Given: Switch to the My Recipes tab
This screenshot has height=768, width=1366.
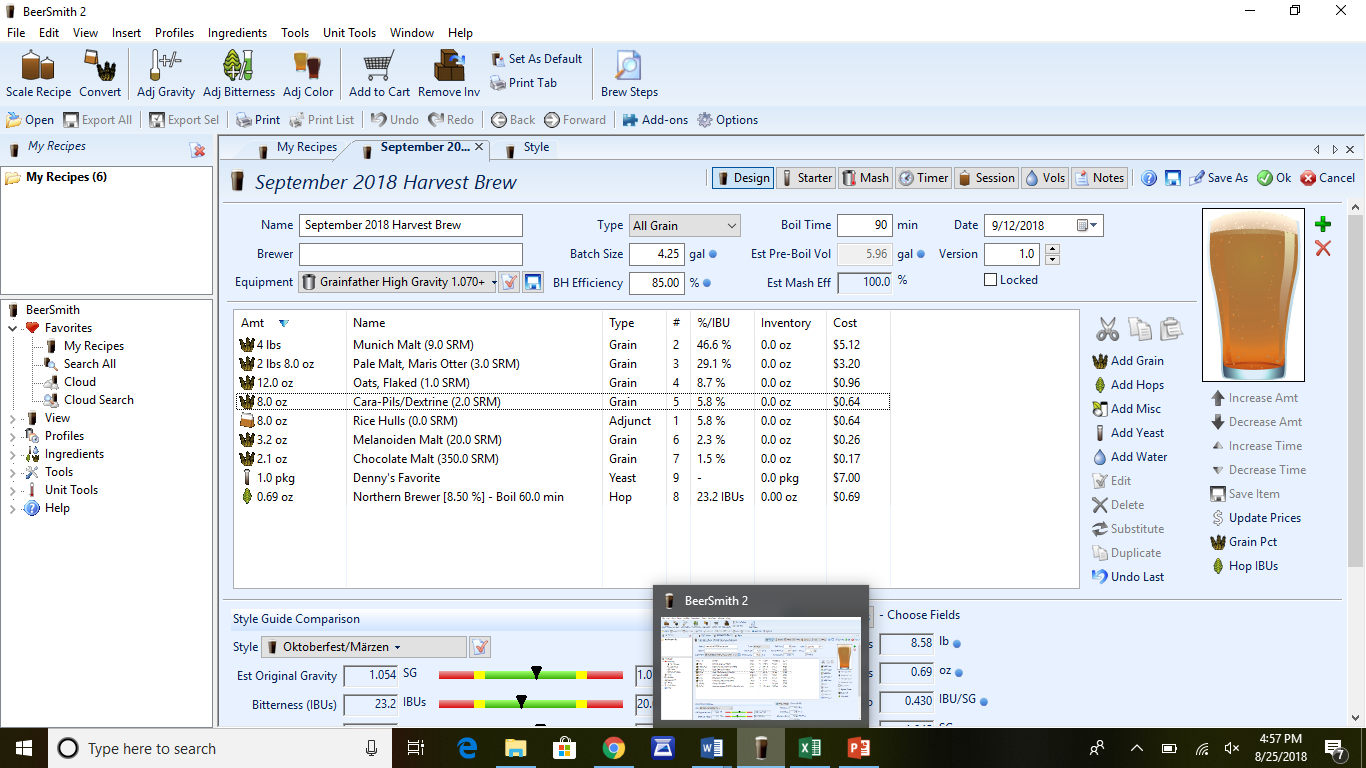Looking at the screenshot, I should 297,147.
